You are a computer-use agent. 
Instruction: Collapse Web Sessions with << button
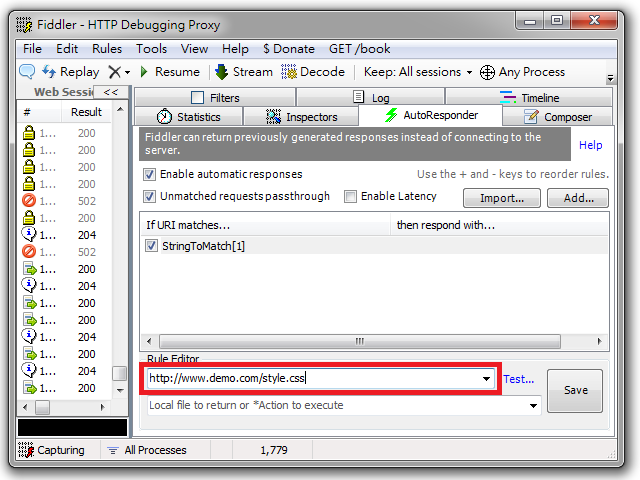pyautogui.click(x=111, y=92)
